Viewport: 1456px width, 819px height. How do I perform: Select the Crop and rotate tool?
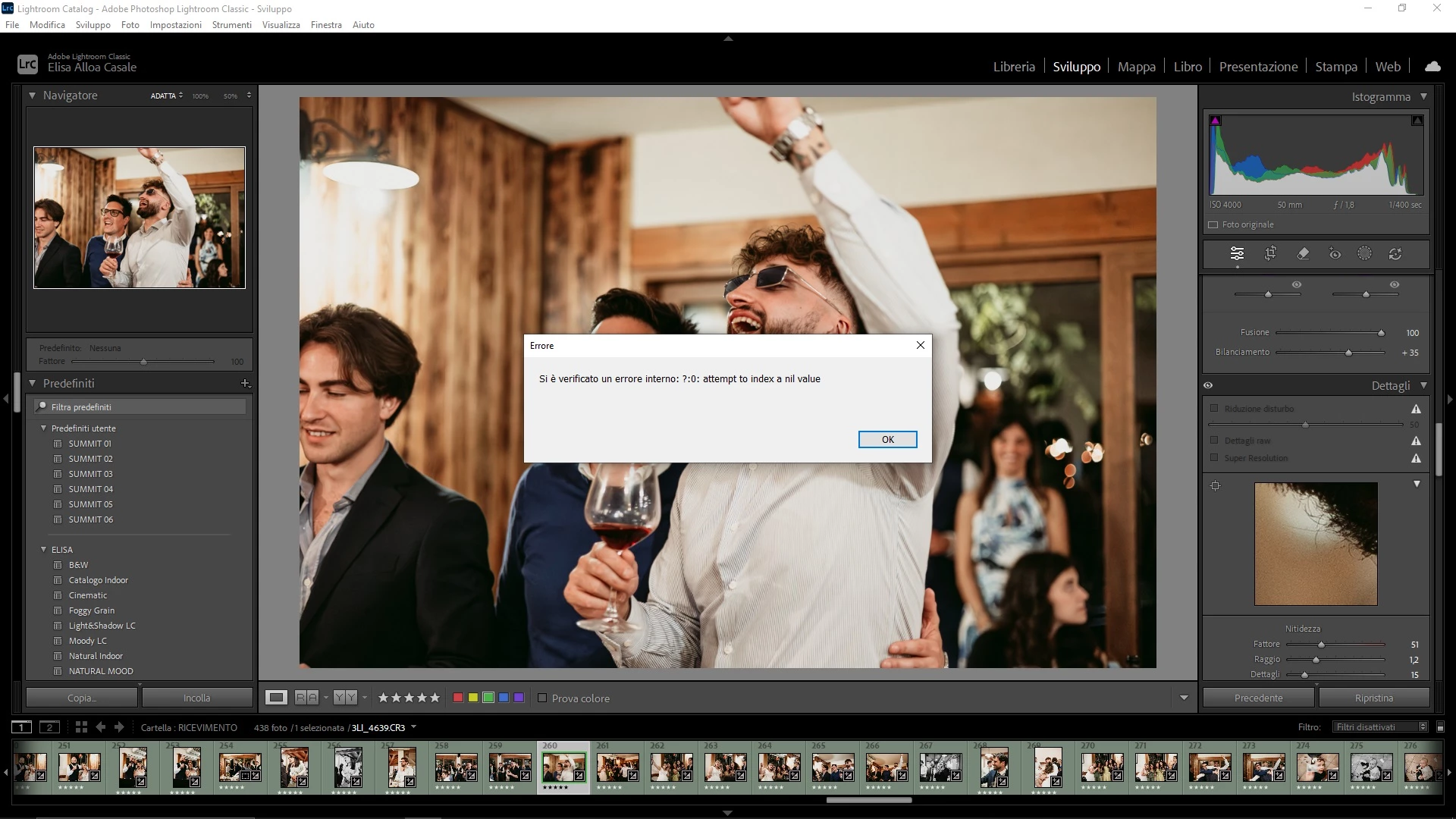click(x=1270, y=254)
